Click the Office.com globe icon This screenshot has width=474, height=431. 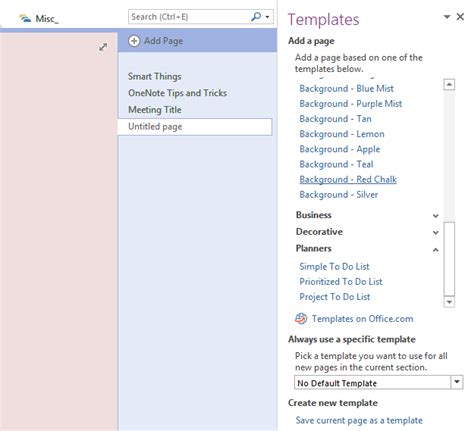[301, 319]
